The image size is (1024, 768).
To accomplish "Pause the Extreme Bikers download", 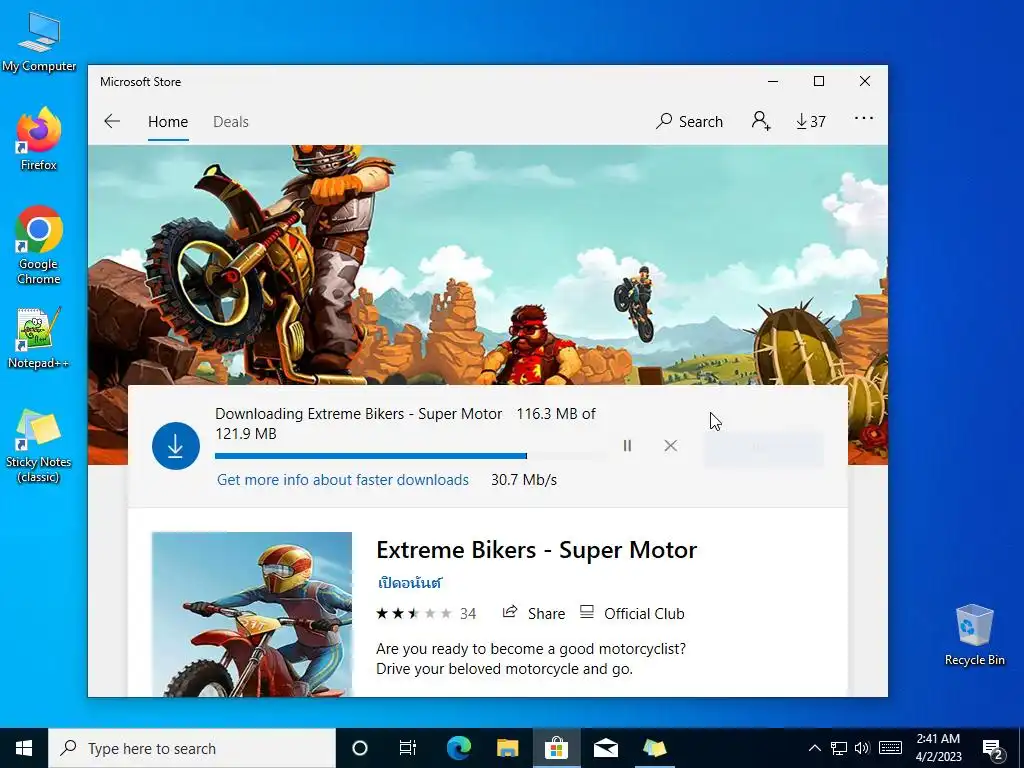I will click(x=627, y=445).
